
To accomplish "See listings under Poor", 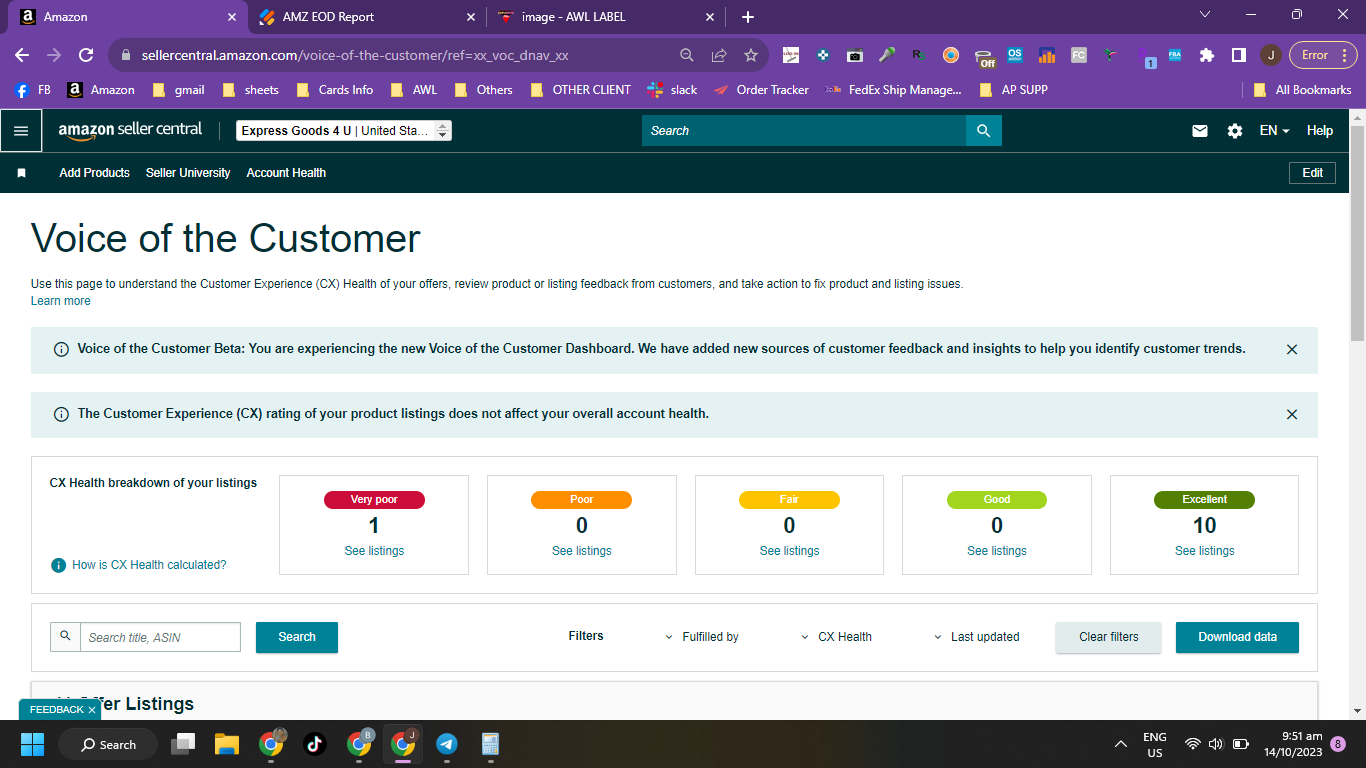I will coord(582,551).
